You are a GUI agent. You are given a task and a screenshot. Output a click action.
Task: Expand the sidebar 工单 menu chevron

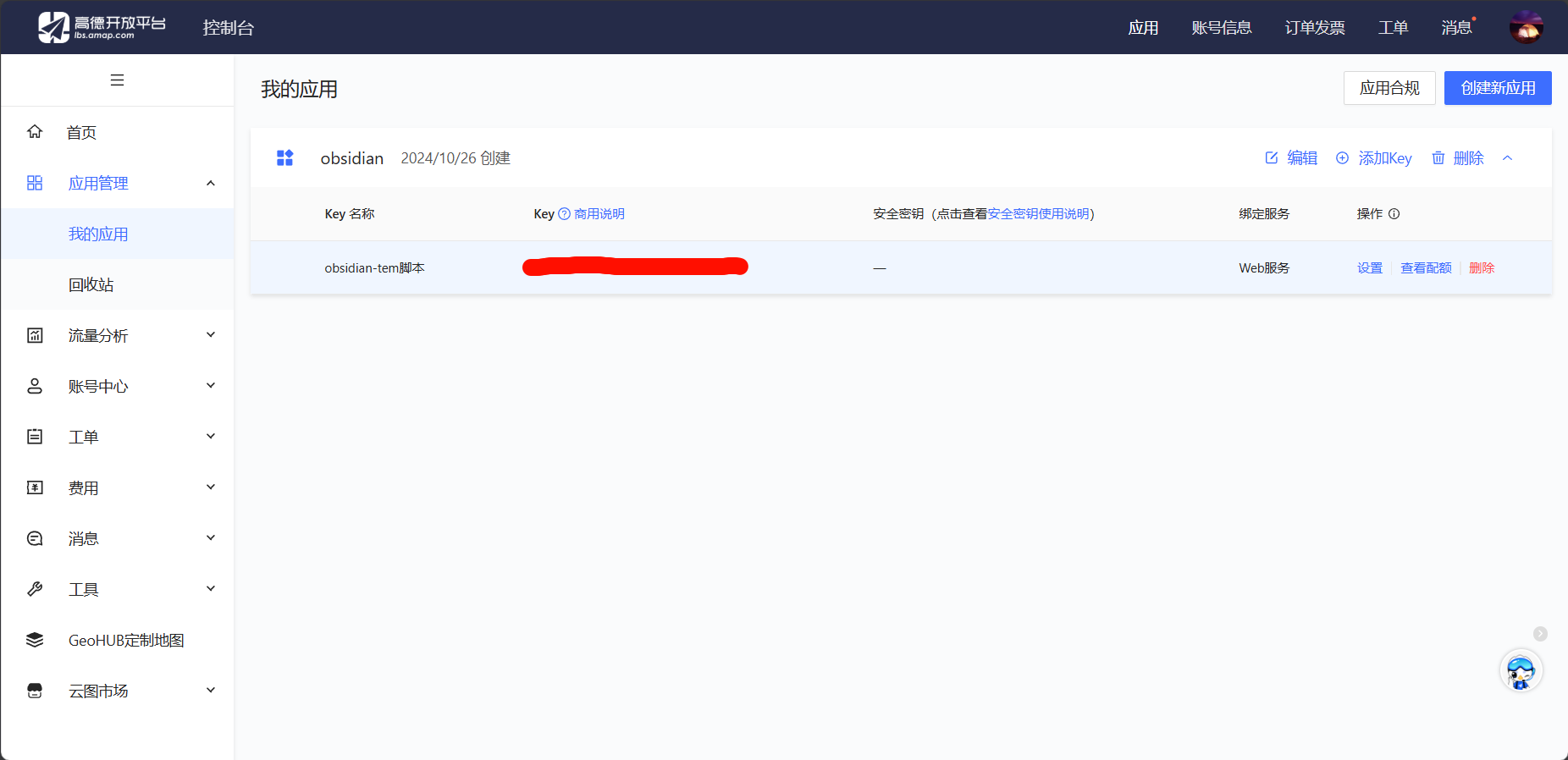pyautogui.click(x=211, y=437)
